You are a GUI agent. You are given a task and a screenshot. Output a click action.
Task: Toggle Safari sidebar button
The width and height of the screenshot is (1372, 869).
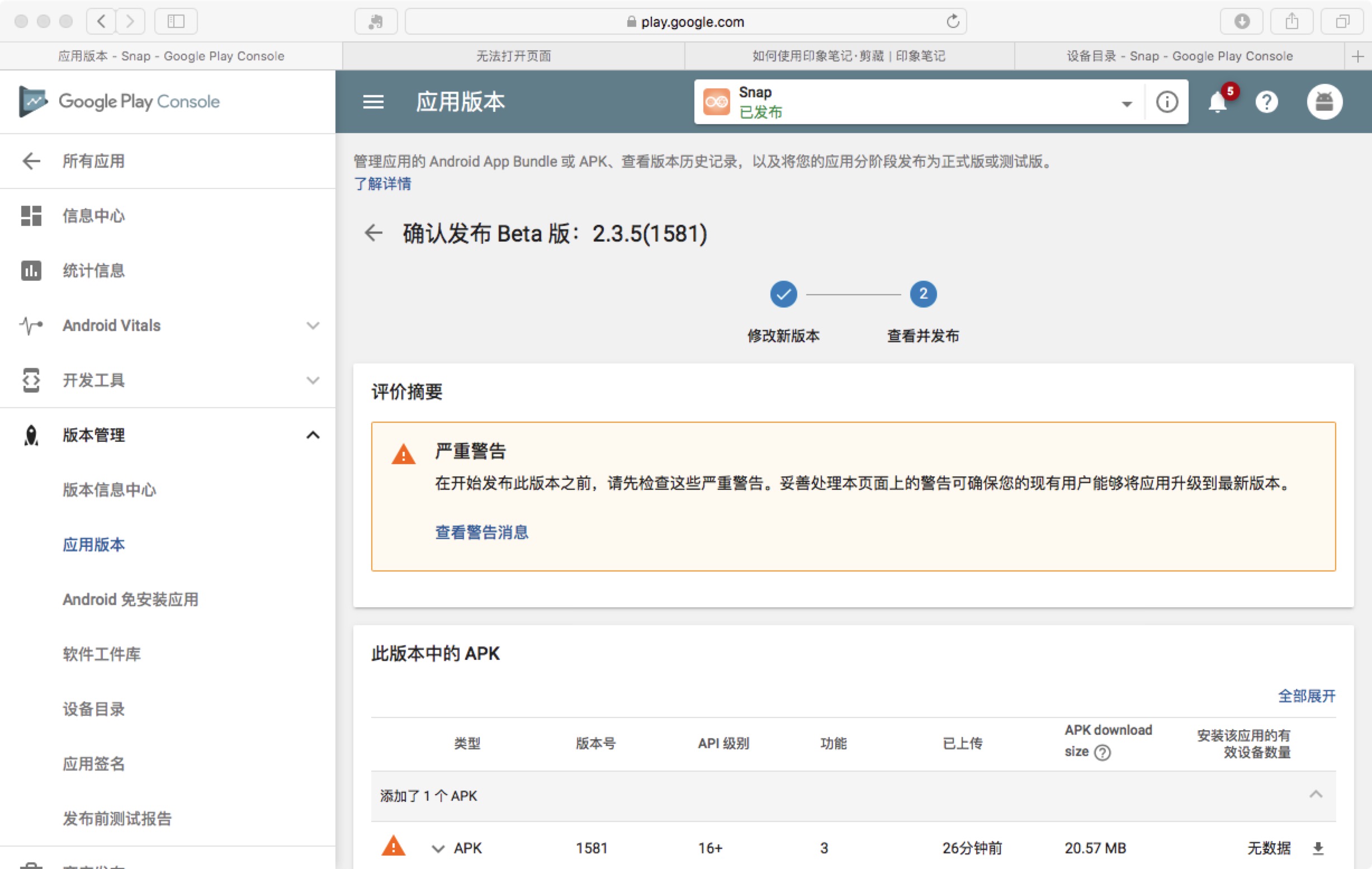(176, 22)
